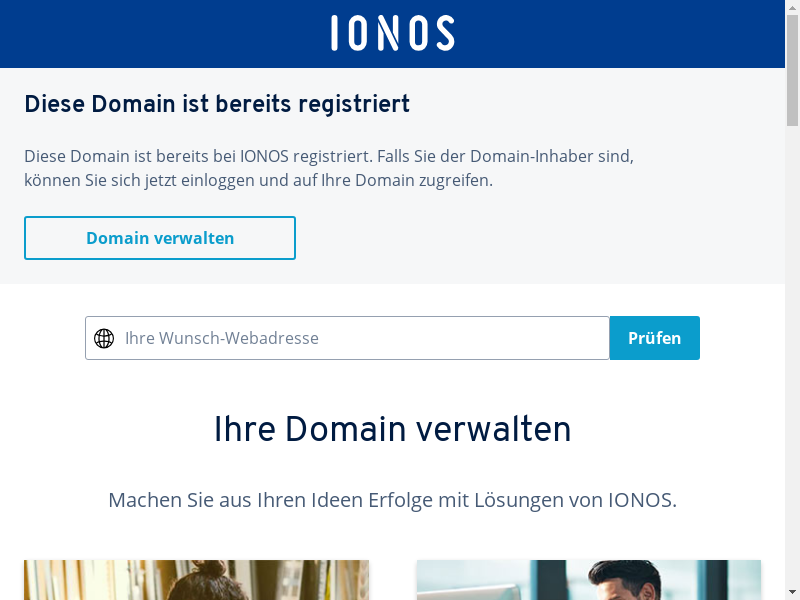Click the tagline 'Machen Sie aus Ihren Ideen'
The image size is (800, 600).
click(392, 500)
